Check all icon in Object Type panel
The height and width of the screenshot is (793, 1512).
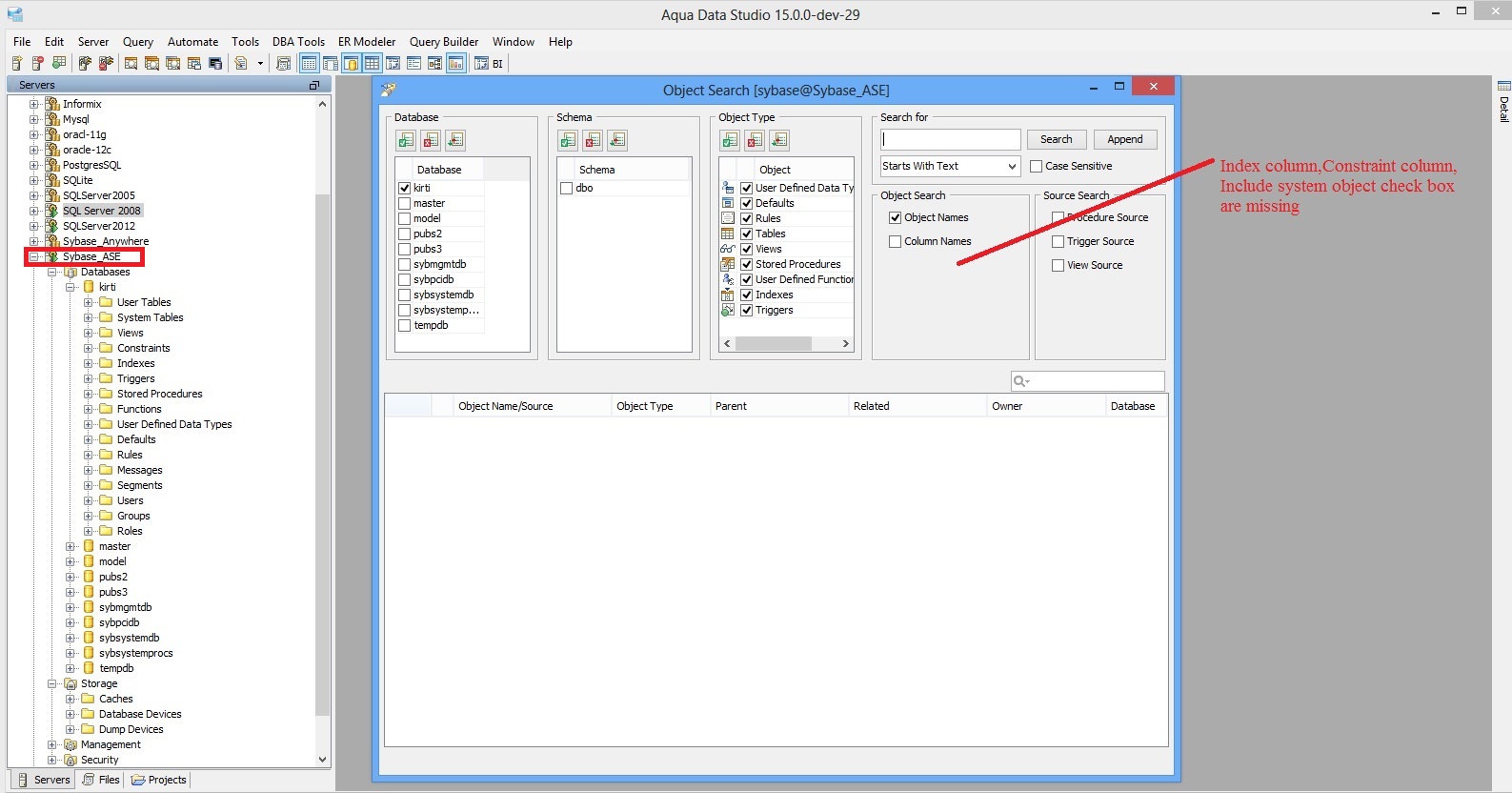(x=730, y=140)
